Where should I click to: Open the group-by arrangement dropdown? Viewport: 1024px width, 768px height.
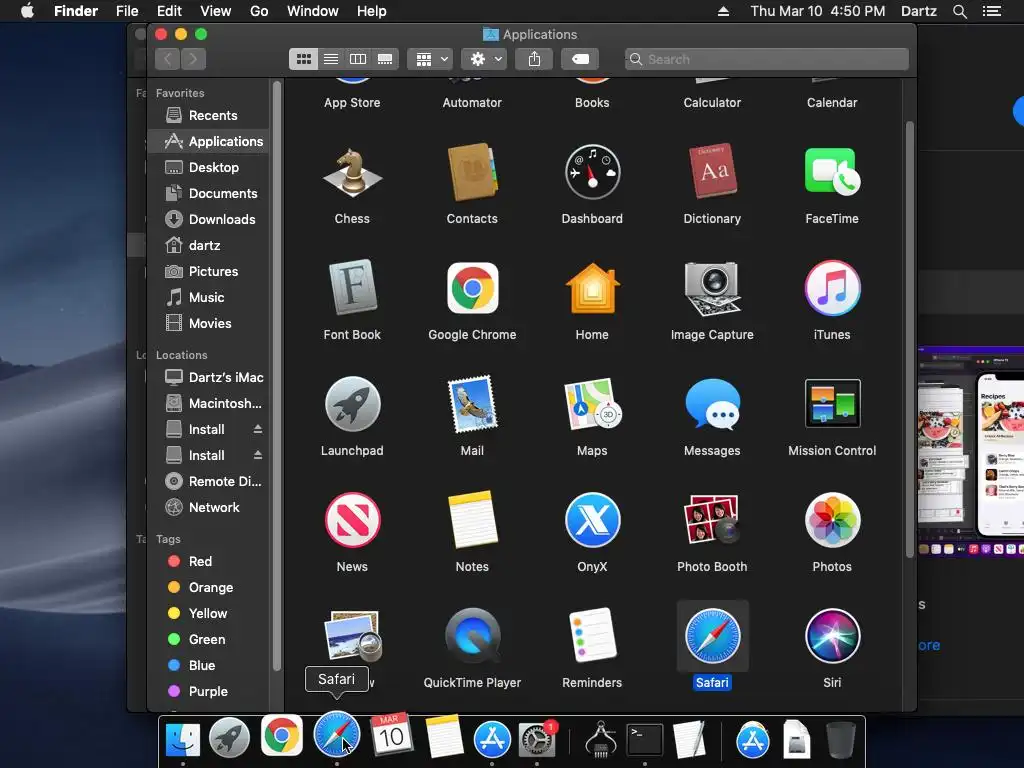[x=430, y=59]
